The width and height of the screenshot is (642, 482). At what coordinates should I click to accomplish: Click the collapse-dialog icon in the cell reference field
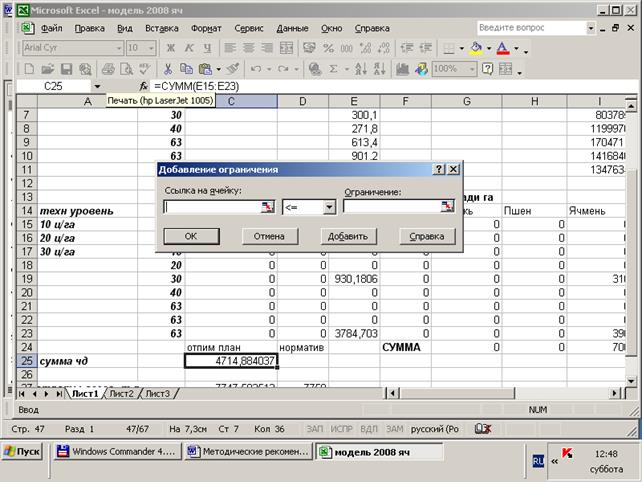click(267, 207)
